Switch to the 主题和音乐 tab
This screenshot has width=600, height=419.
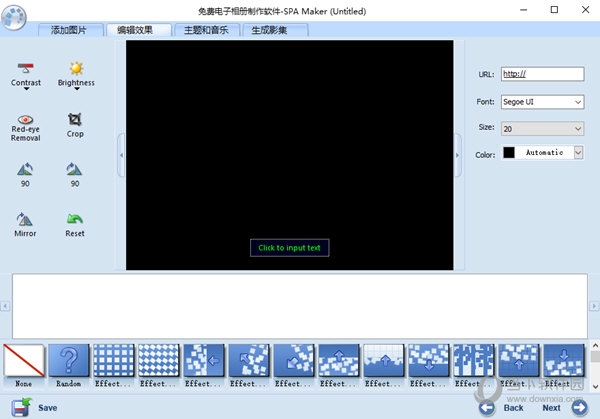[x=206, y=30]
